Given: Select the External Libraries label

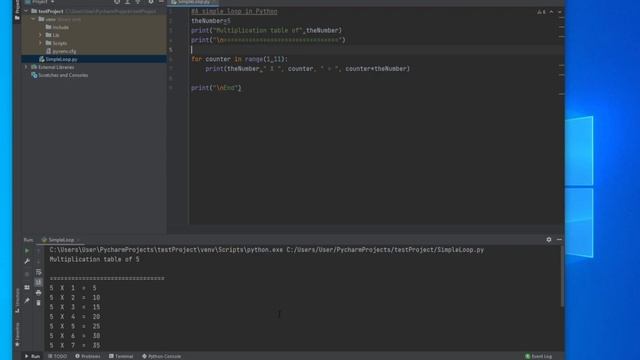Looking at the screenshot, I should 56,67.
